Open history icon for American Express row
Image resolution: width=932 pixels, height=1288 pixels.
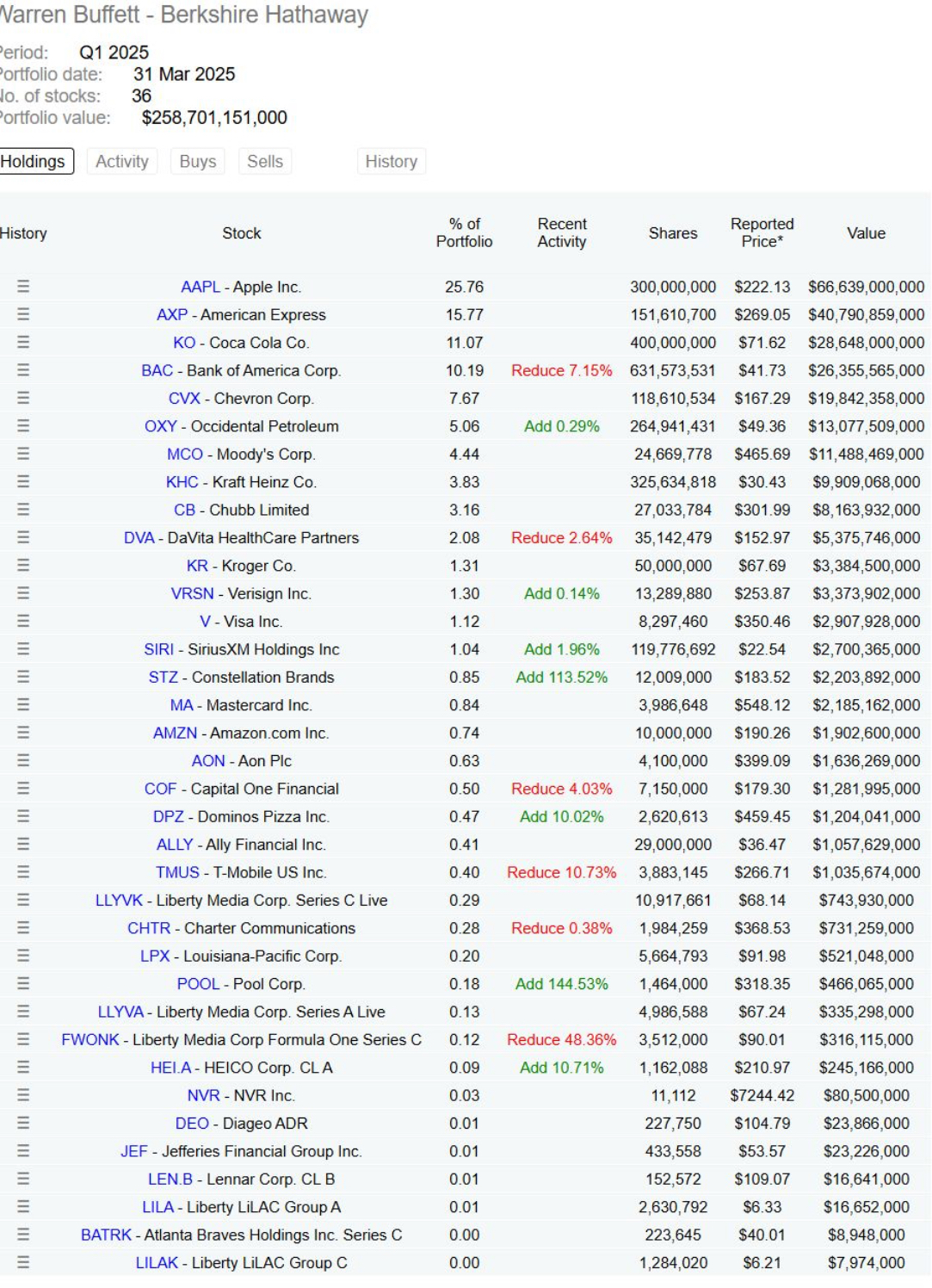point(23,314)
